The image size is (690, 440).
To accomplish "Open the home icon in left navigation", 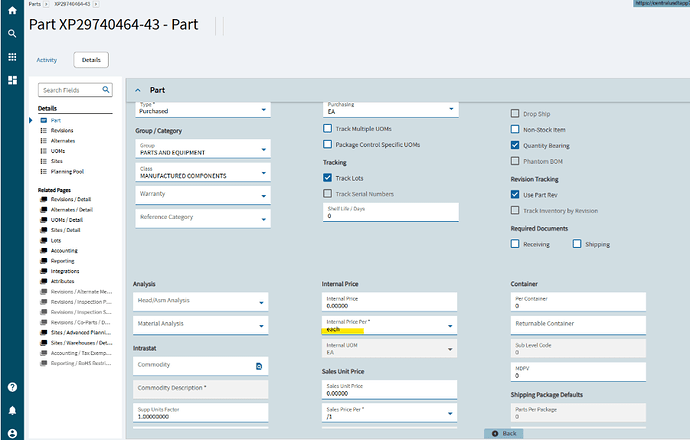I will point(12,12).
